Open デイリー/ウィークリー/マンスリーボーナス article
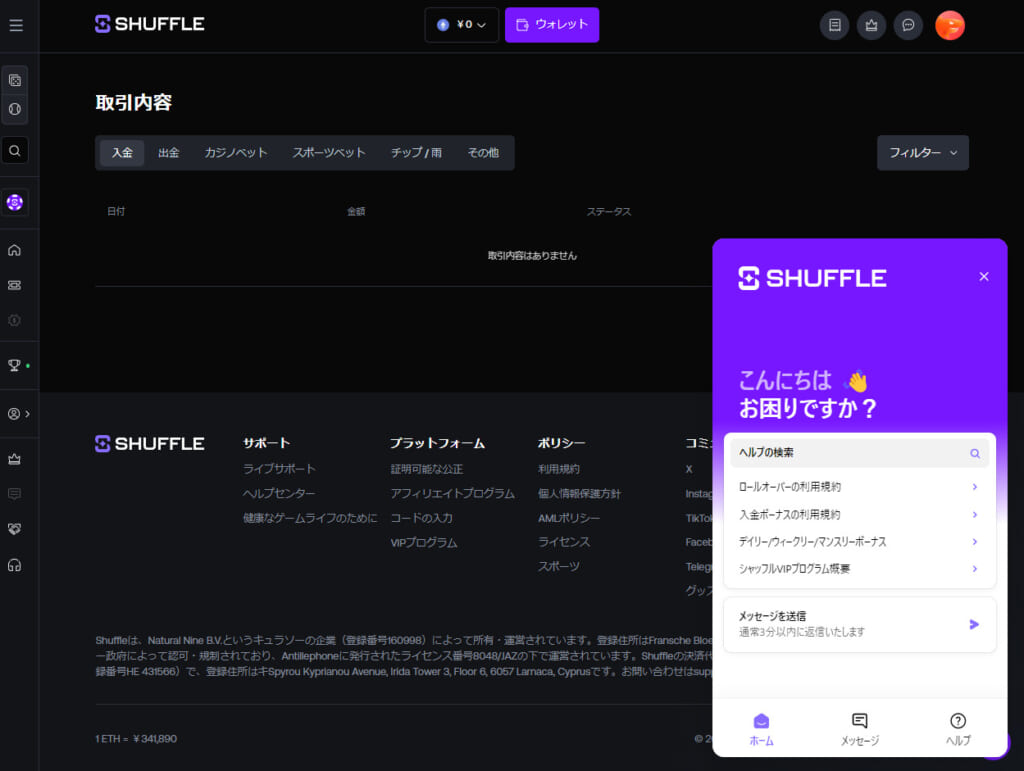The image size is (1024, 771). (859, 542)
